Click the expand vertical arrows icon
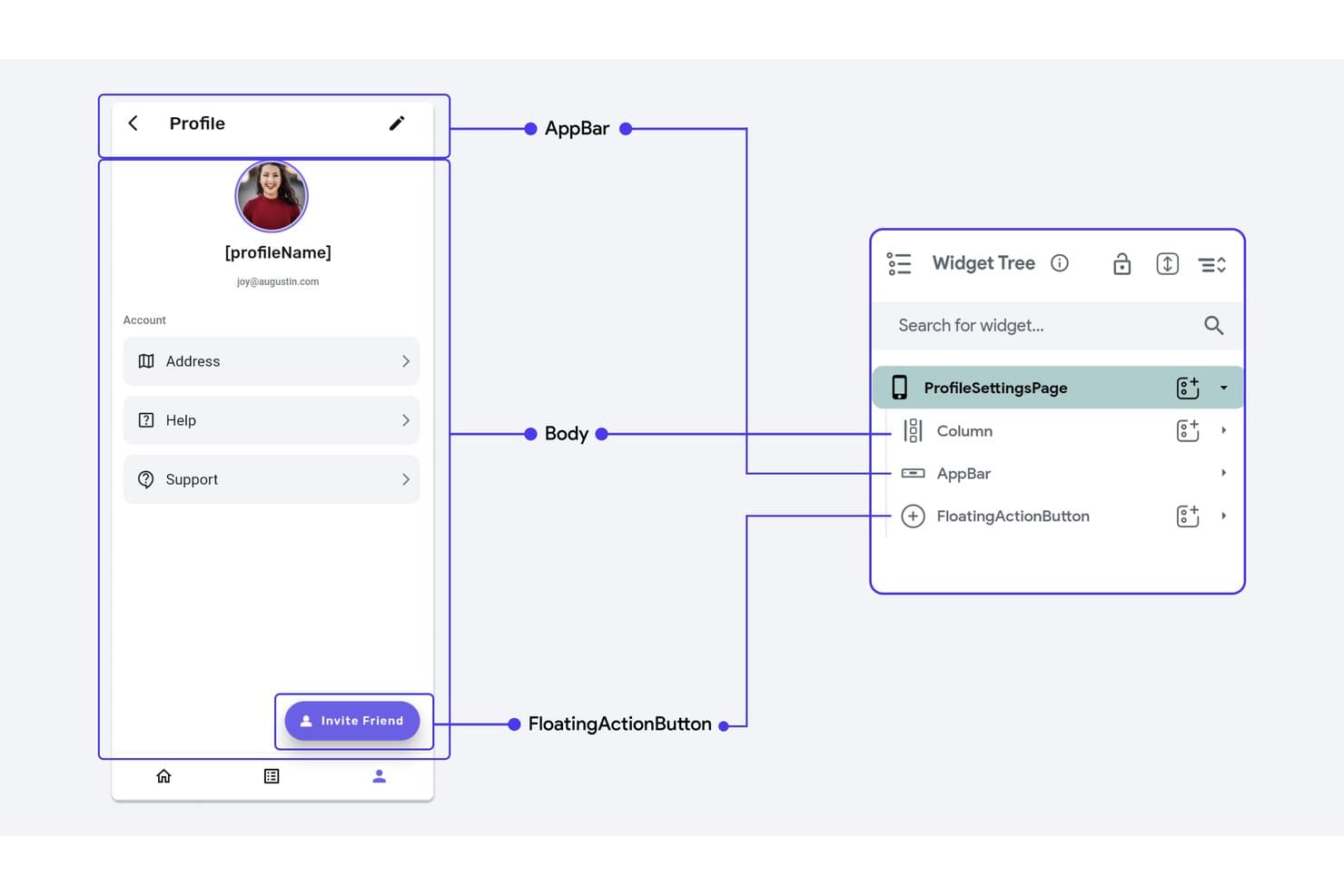 [1168, 264]
